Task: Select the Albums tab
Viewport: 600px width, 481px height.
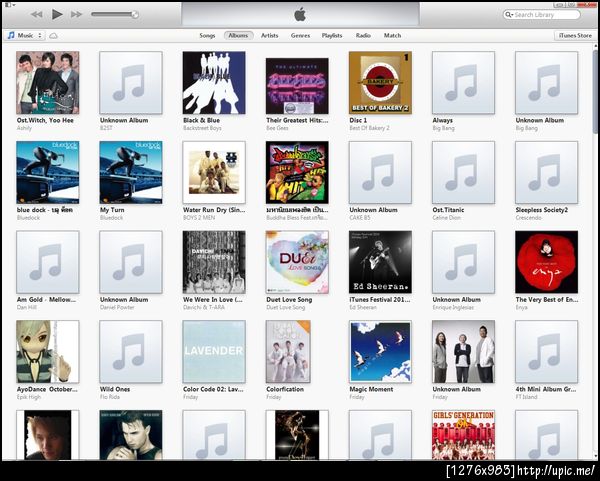Action: coord(238,36)
